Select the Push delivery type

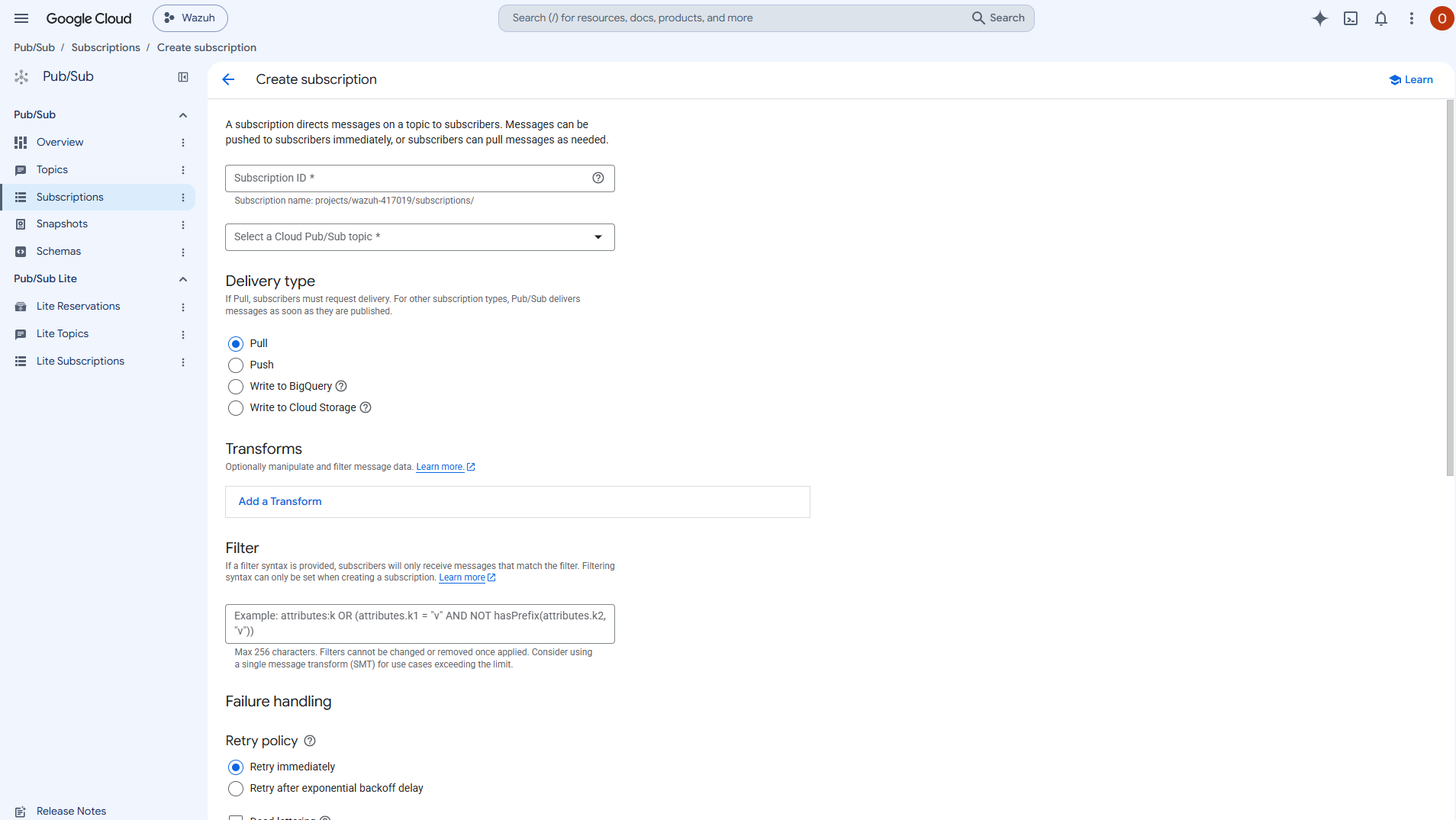[x=236, y=365]
